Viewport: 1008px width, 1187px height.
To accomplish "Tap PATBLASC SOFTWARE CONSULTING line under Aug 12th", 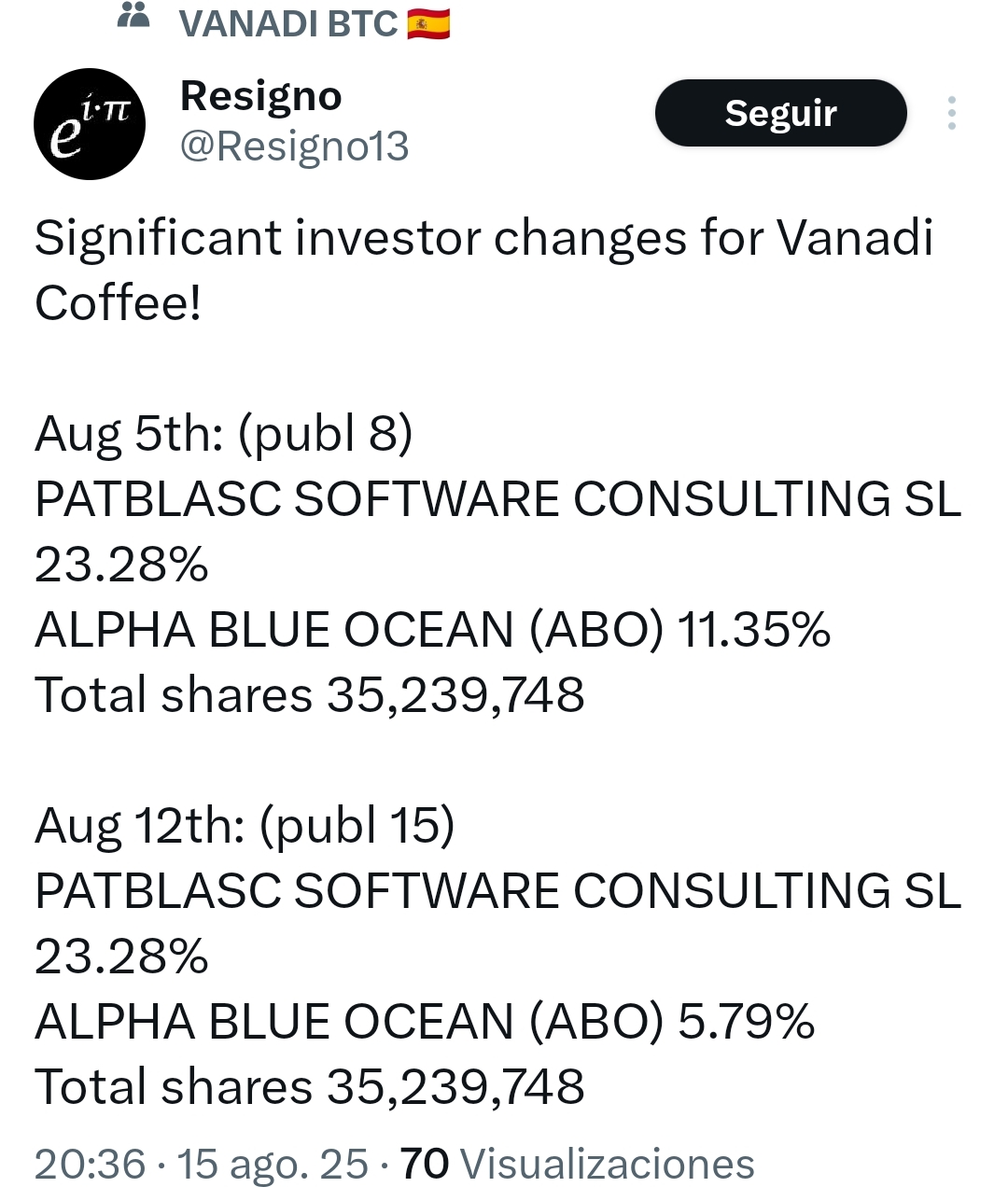I will (x=497, y=891).
